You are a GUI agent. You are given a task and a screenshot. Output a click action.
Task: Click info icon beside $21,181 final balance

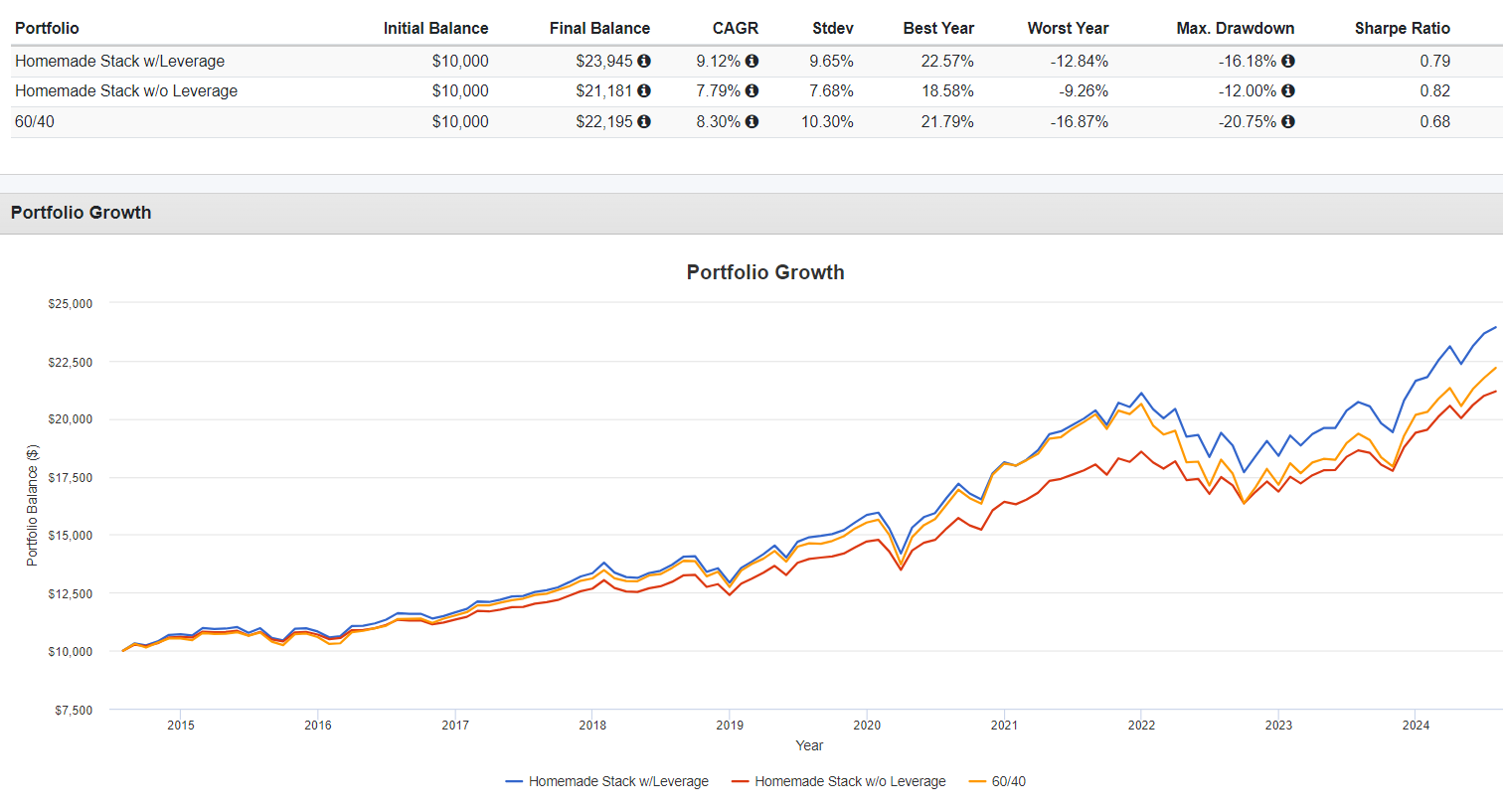click(x=644, y=90)
